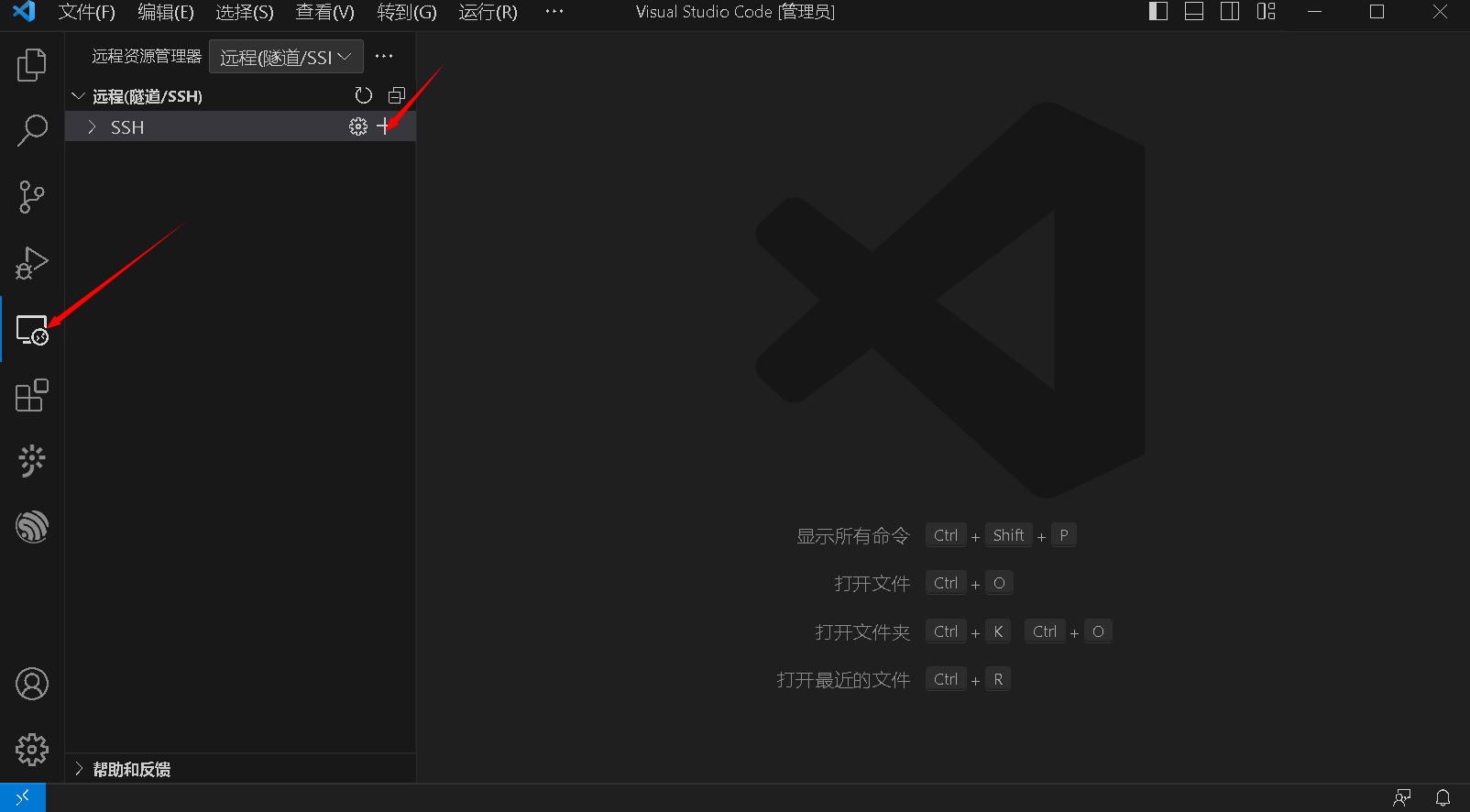Image resolution: width=1470 pixels, height=812 pixels.
Task: Minimize the VS Code window
Action: tap(1314, 12)
